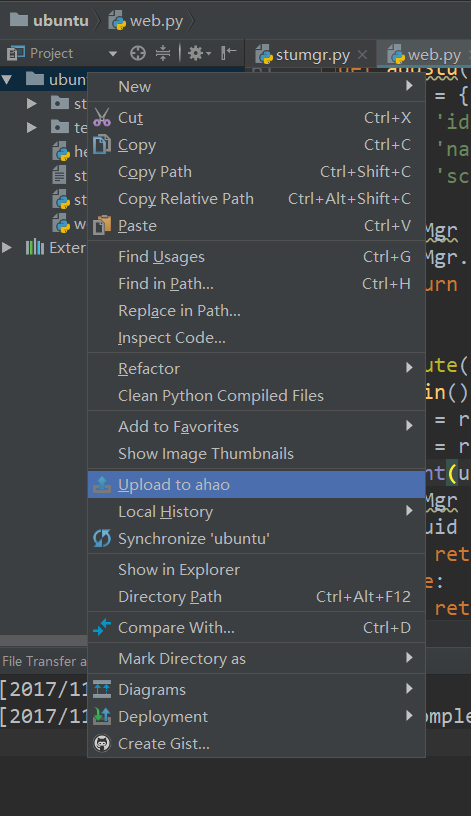
Task: Click the Paste clipboard icon
Action: click(x=101, y=225)
